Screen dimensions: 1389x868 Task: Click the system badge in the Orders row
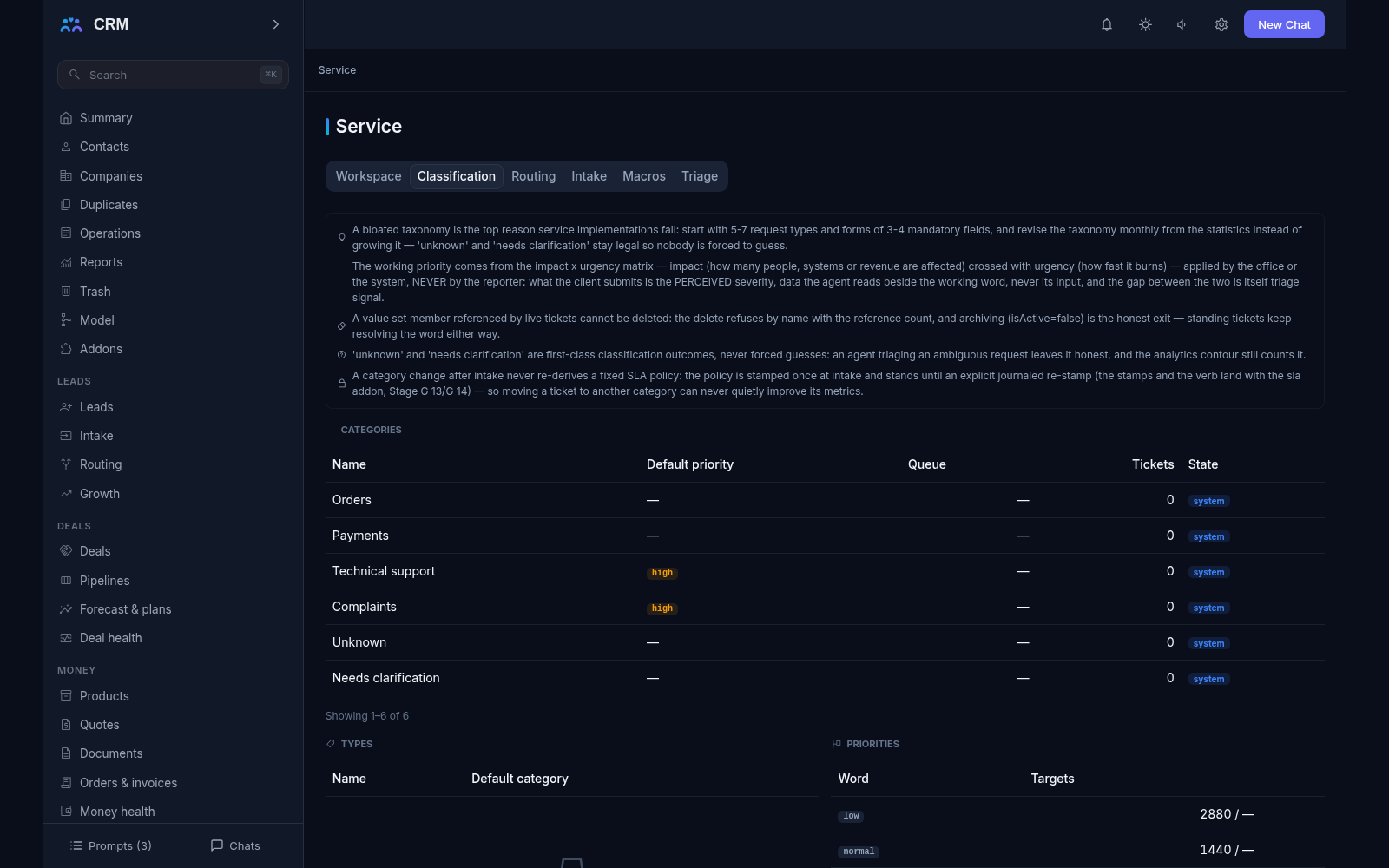(x=1208, y=501)
